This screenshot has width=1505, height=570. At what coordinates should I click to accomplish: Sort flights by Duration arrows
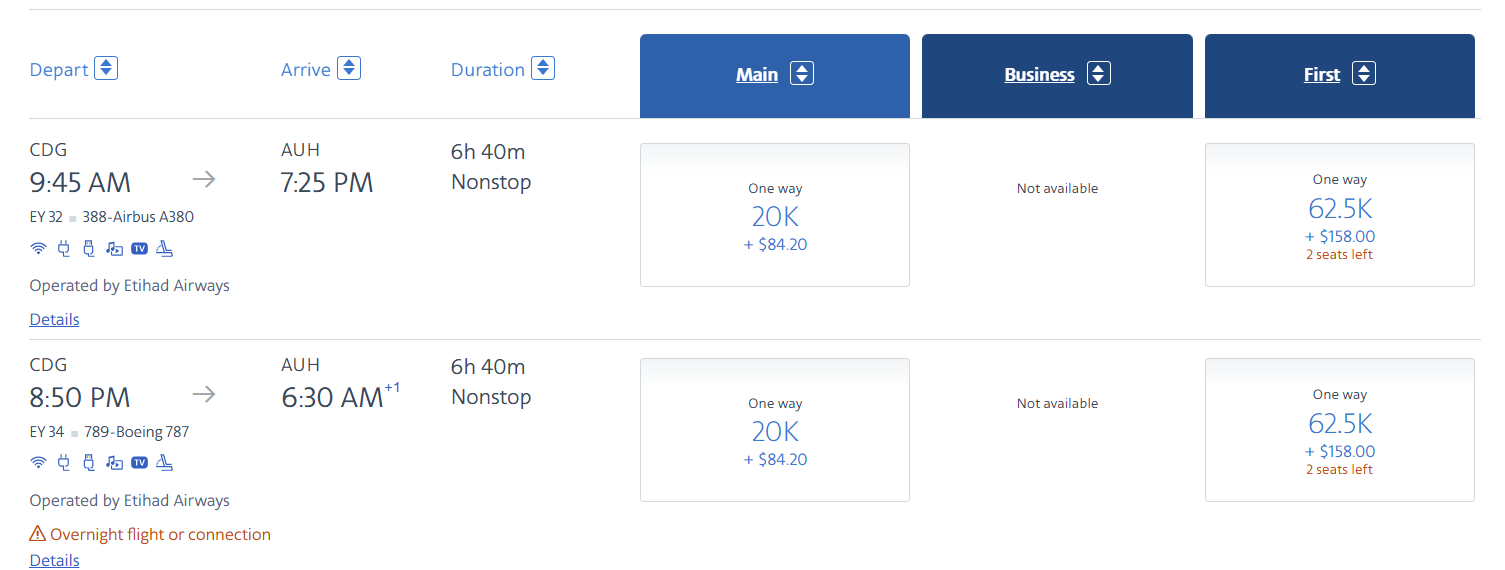[543, 68]
